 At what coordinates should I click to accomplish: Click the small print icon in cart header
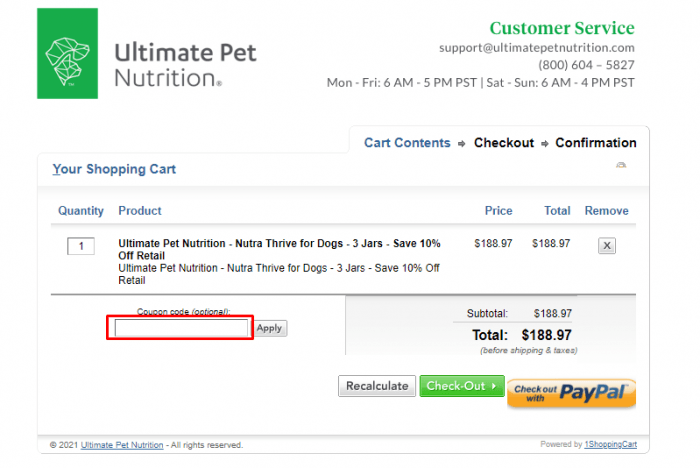coord(621,165)
